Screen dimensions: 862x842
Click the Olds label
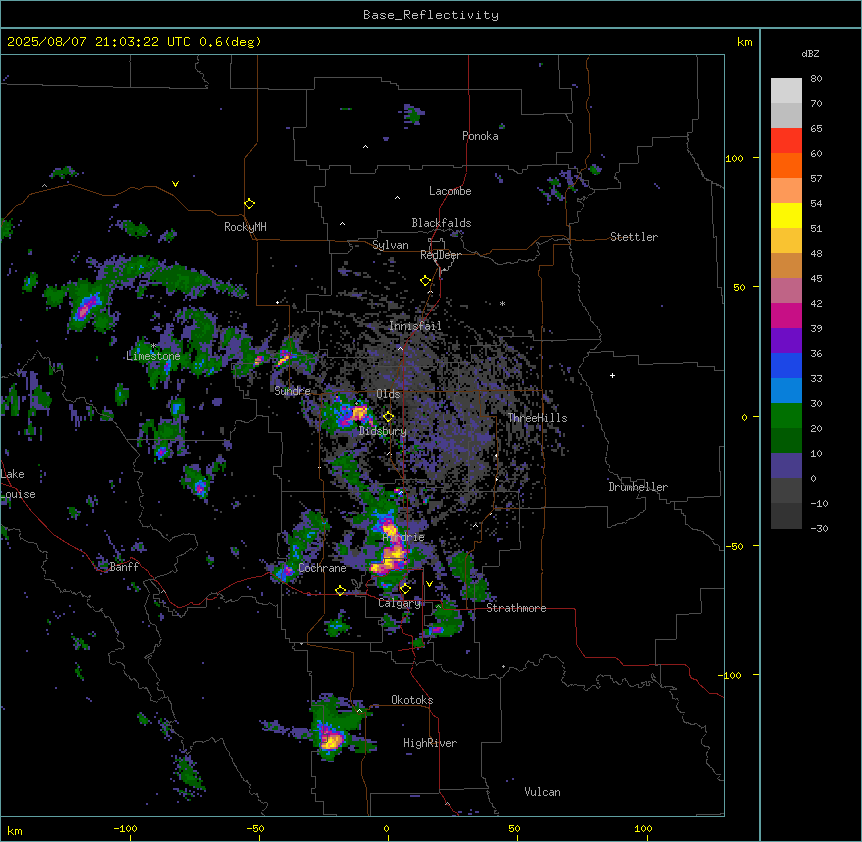click(388, 394)
